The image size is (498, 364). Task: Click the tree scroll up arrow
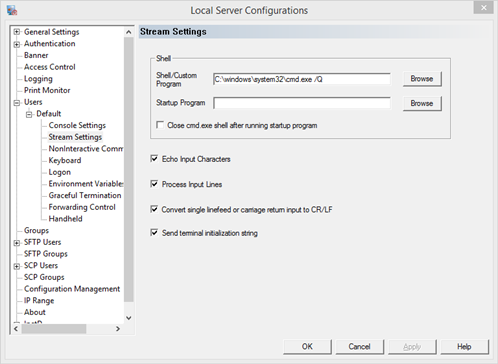click(129, 32)
